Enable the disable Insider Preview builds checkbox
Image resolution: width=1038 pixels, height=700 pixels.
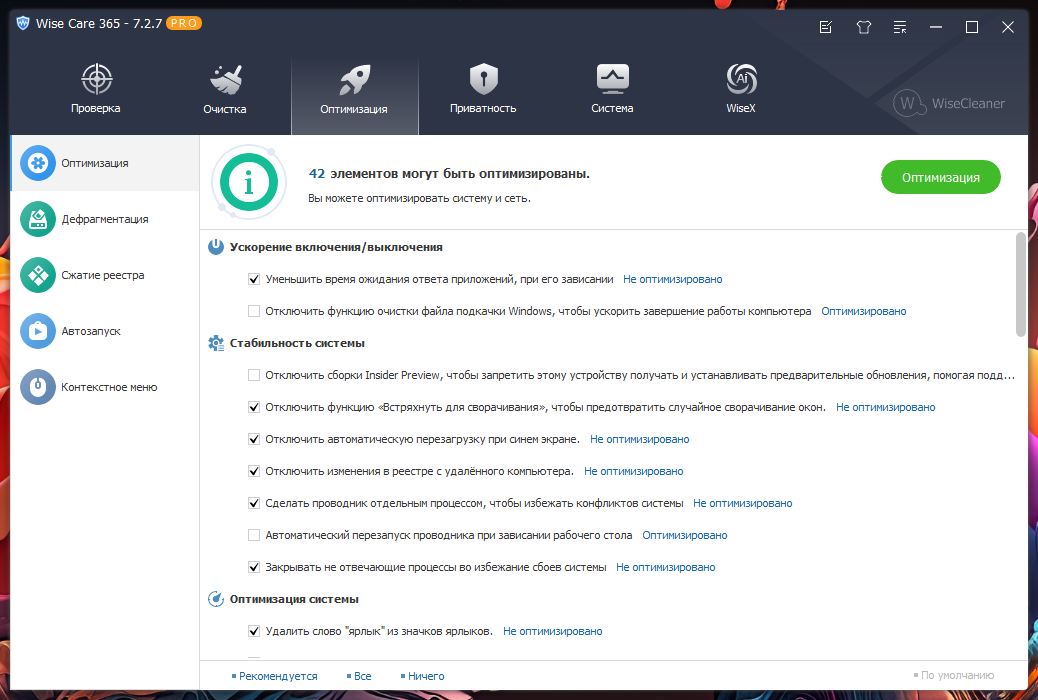pyautogui.click(x=254, y=375)
